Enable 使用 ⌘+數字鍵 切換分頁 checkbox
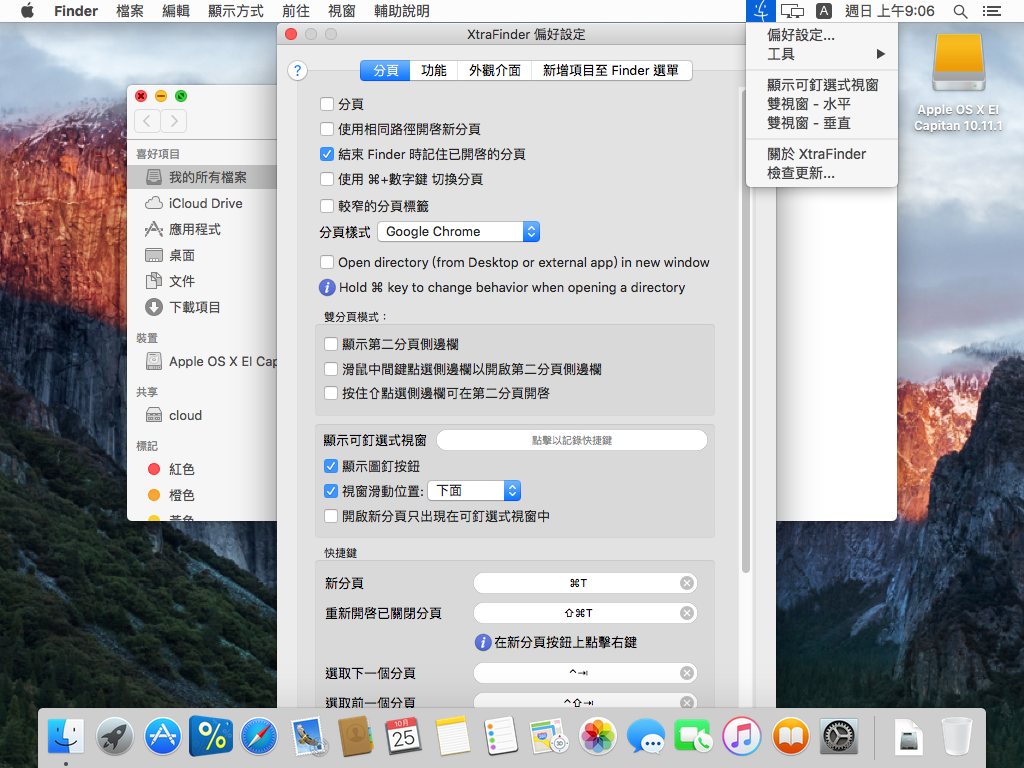 (x=327, y=179)
